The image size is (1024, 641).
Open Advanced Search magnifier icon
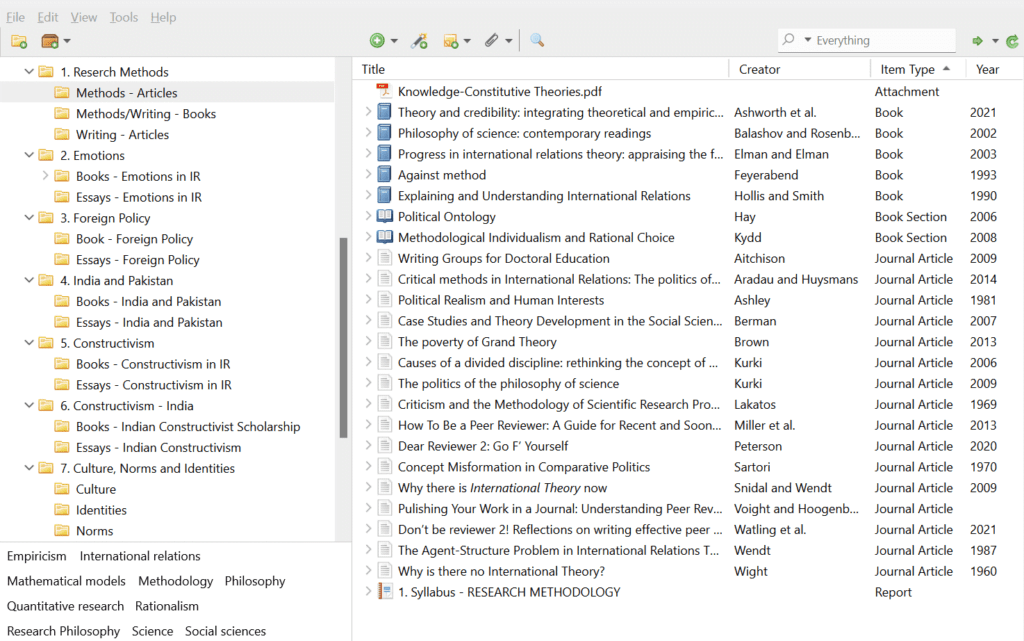coord(537,40)
